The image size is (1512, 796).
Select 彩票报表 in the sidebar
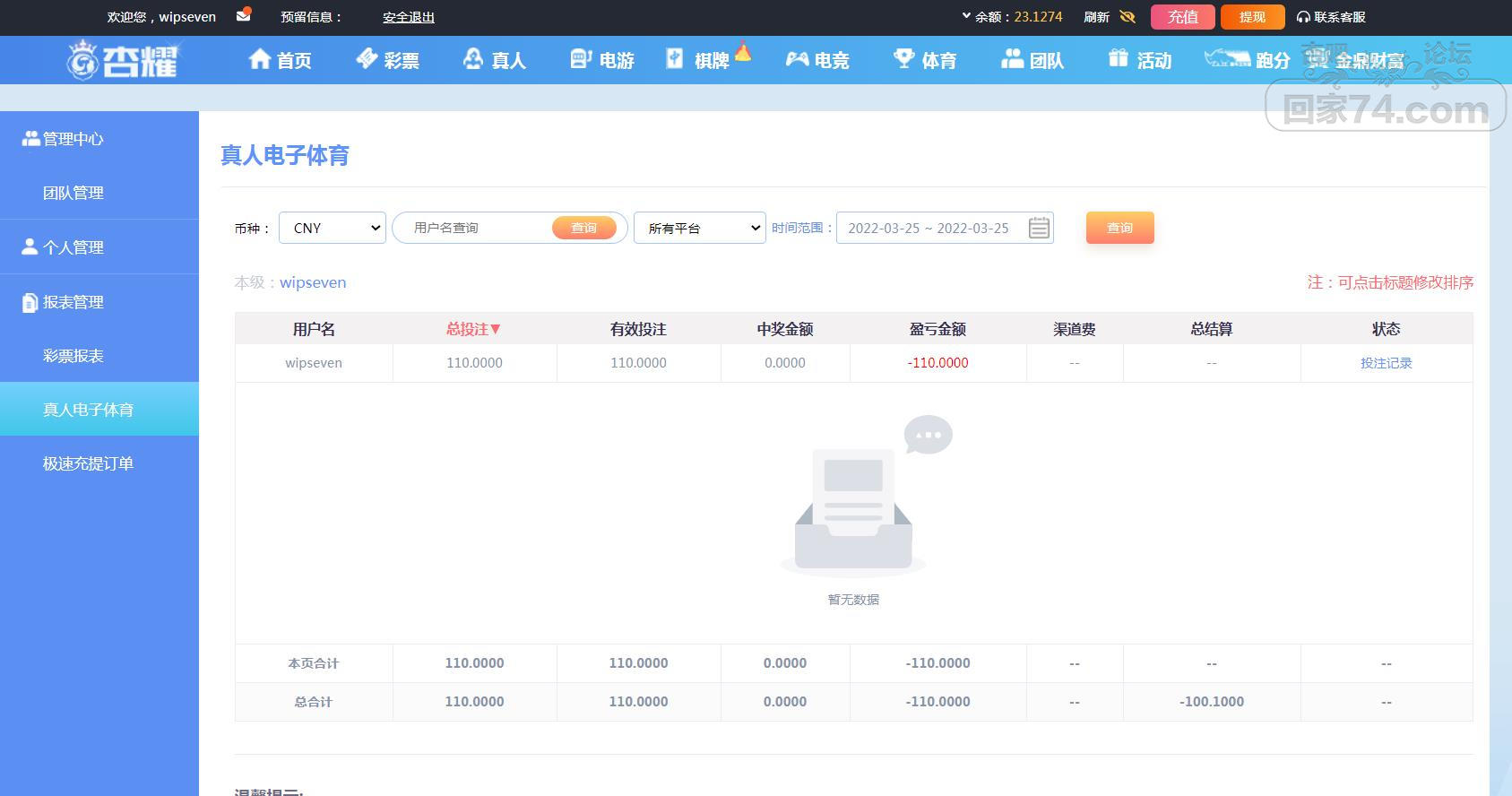pos(73,356)
